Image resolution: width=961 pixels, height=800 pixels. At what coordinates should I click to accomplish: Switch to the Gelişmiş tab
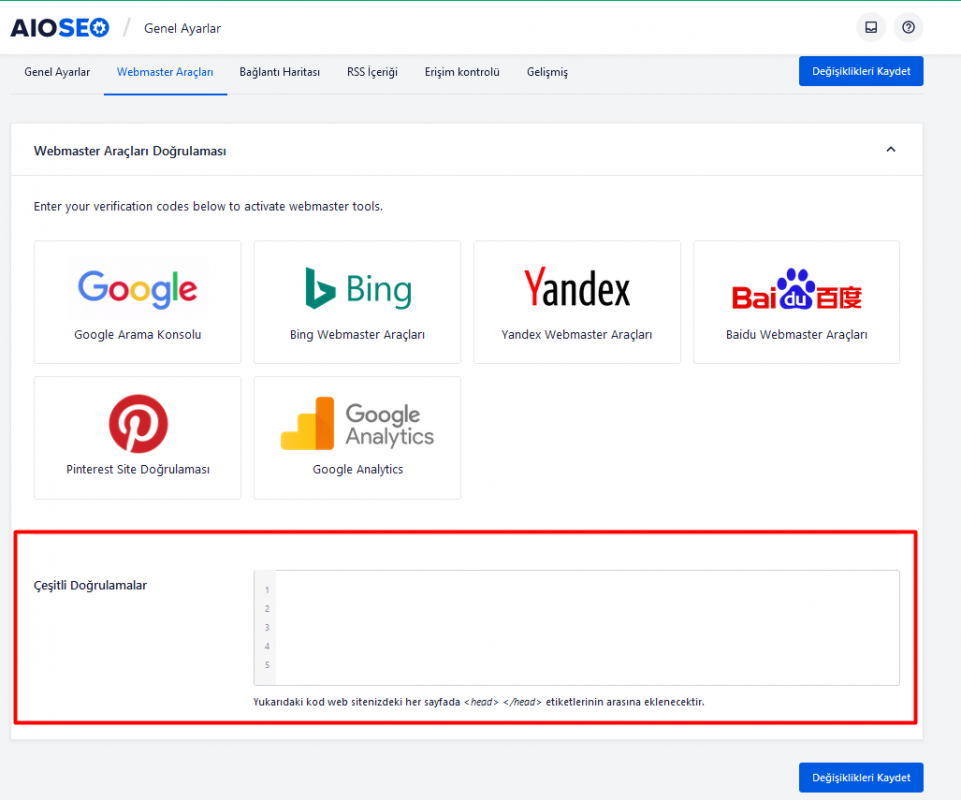pyautogui.click(x=547, y=72)
